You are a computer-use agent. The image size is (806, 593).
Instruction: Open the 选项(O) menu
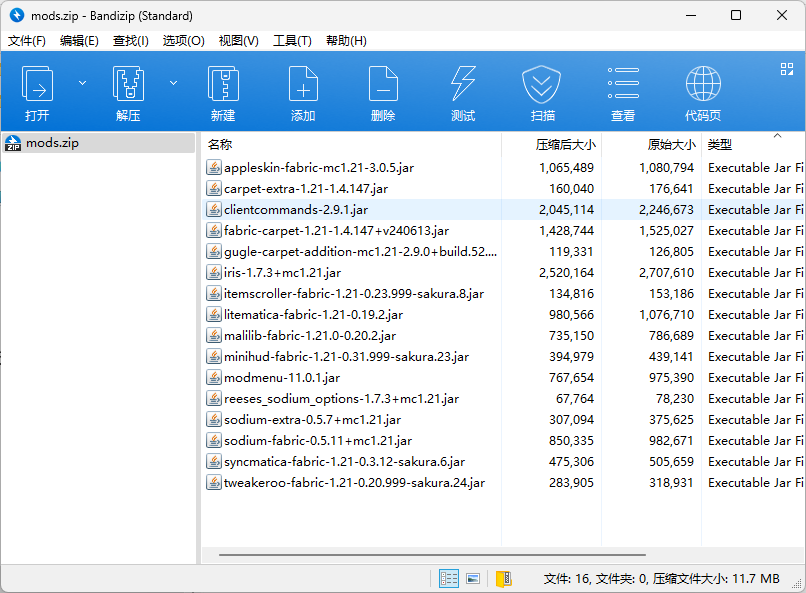click(x=184, y=41)
